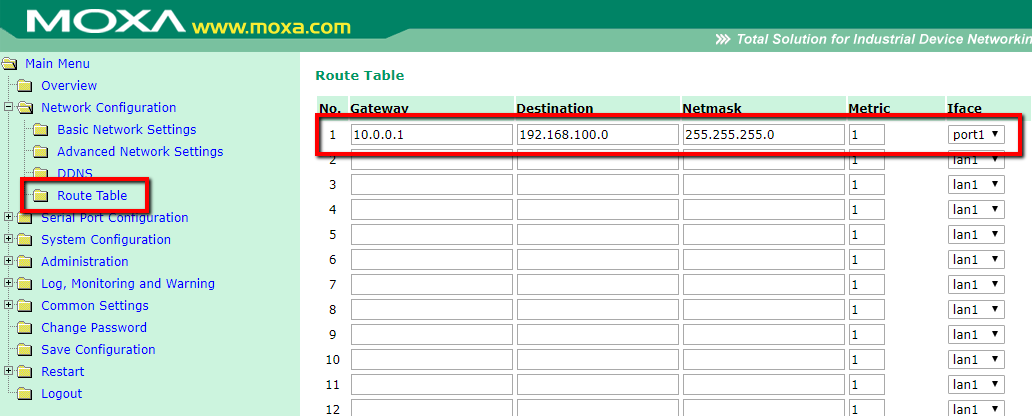This screenshot has height=416, width=1032.
Task: Collapse the Network Configuration tree node
Action: (x=9, y=108)
